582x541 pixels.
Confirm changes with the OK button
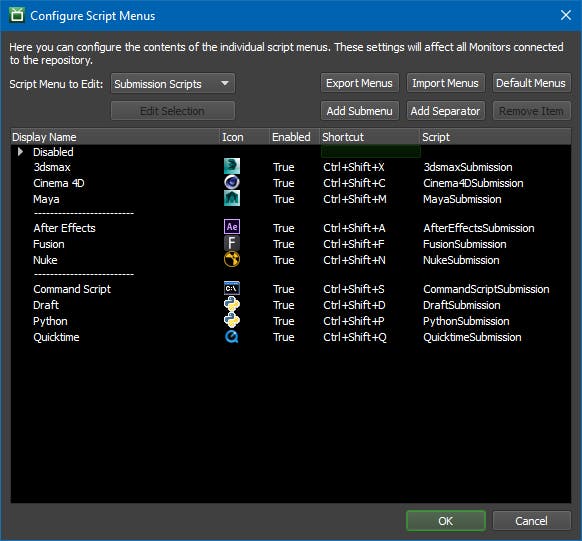pyautogui.click(x=445, y=521)
